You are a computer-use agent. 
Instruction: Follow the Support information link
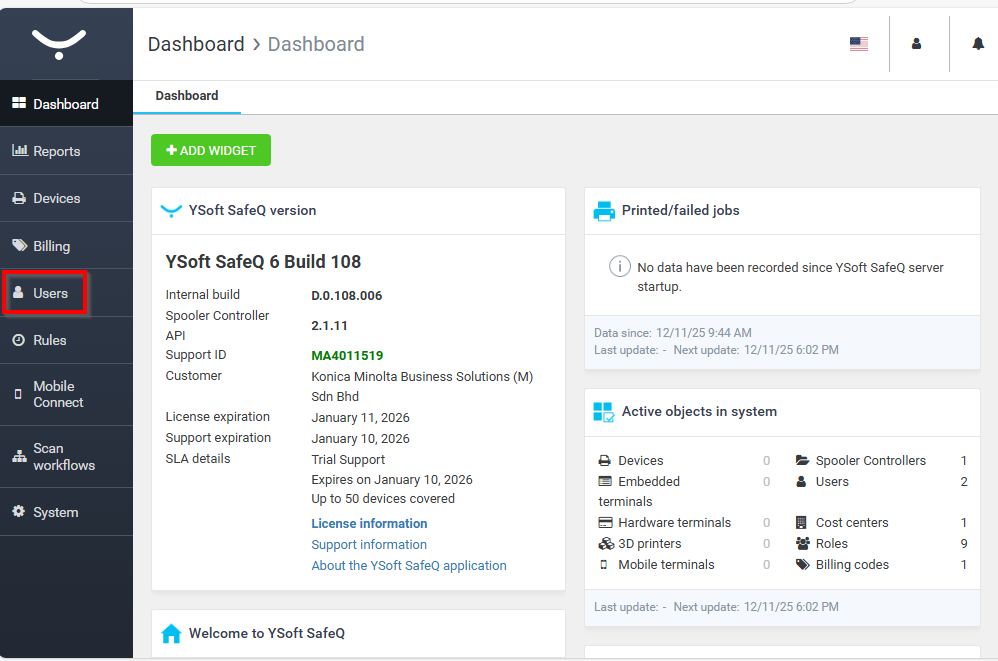pos(369,545)
